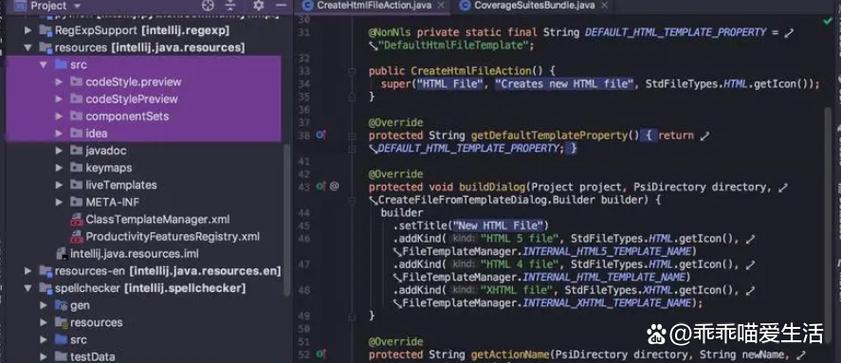
Task: Select ClassTemplateManager.xml in project tree
Action: [x=150, y=219]
